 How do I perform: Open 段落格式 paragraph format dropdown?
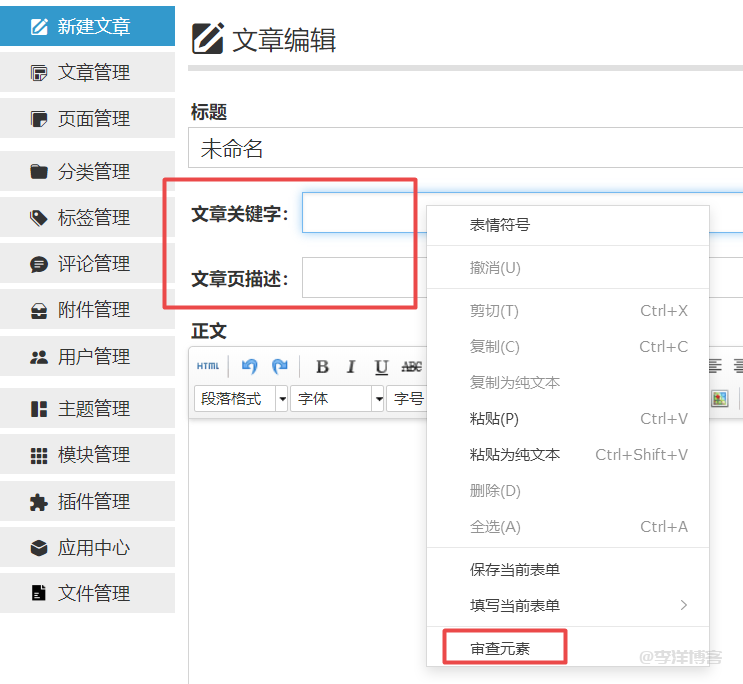tap(240, 398)
